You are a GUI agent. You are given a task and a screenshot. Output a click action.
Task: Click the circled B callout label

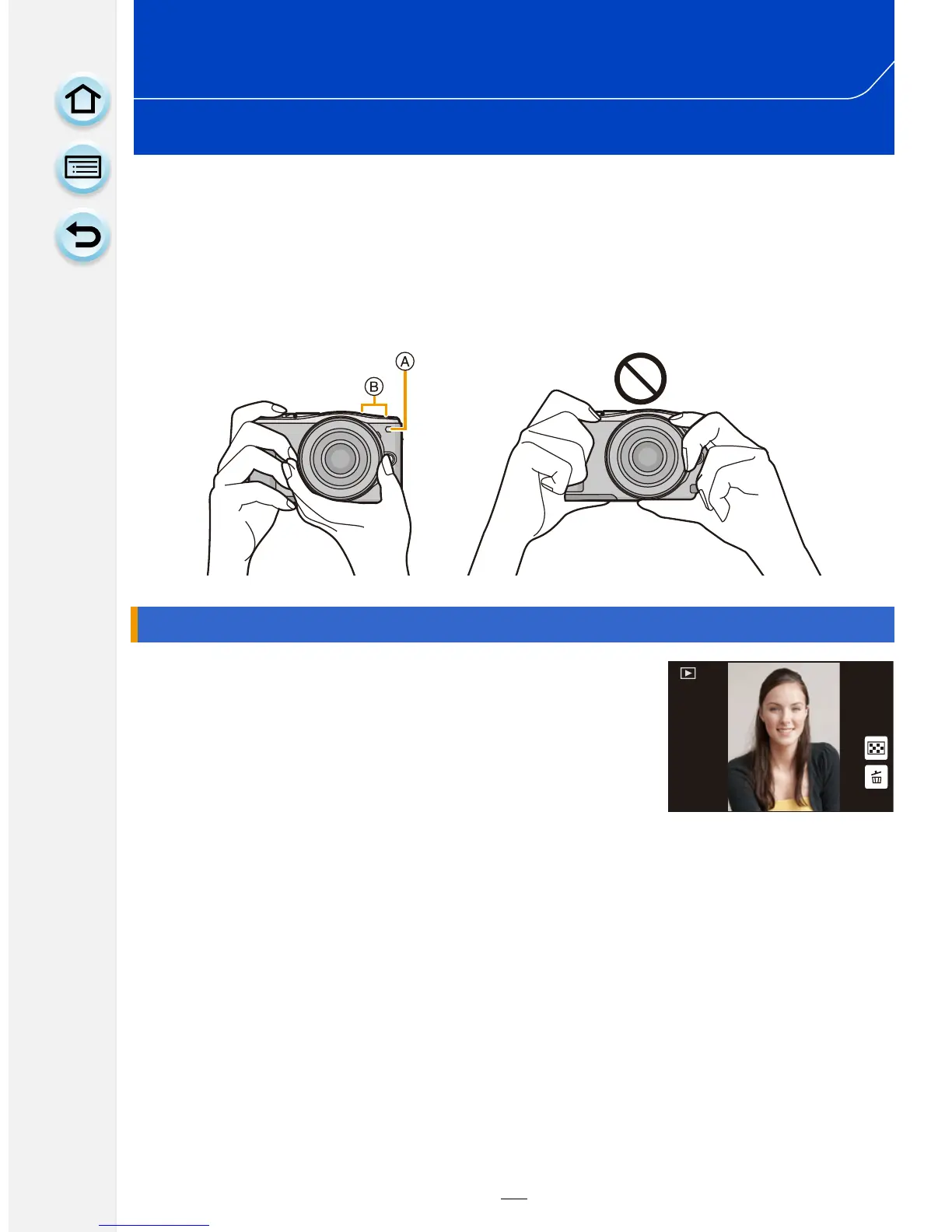(374, 387)
